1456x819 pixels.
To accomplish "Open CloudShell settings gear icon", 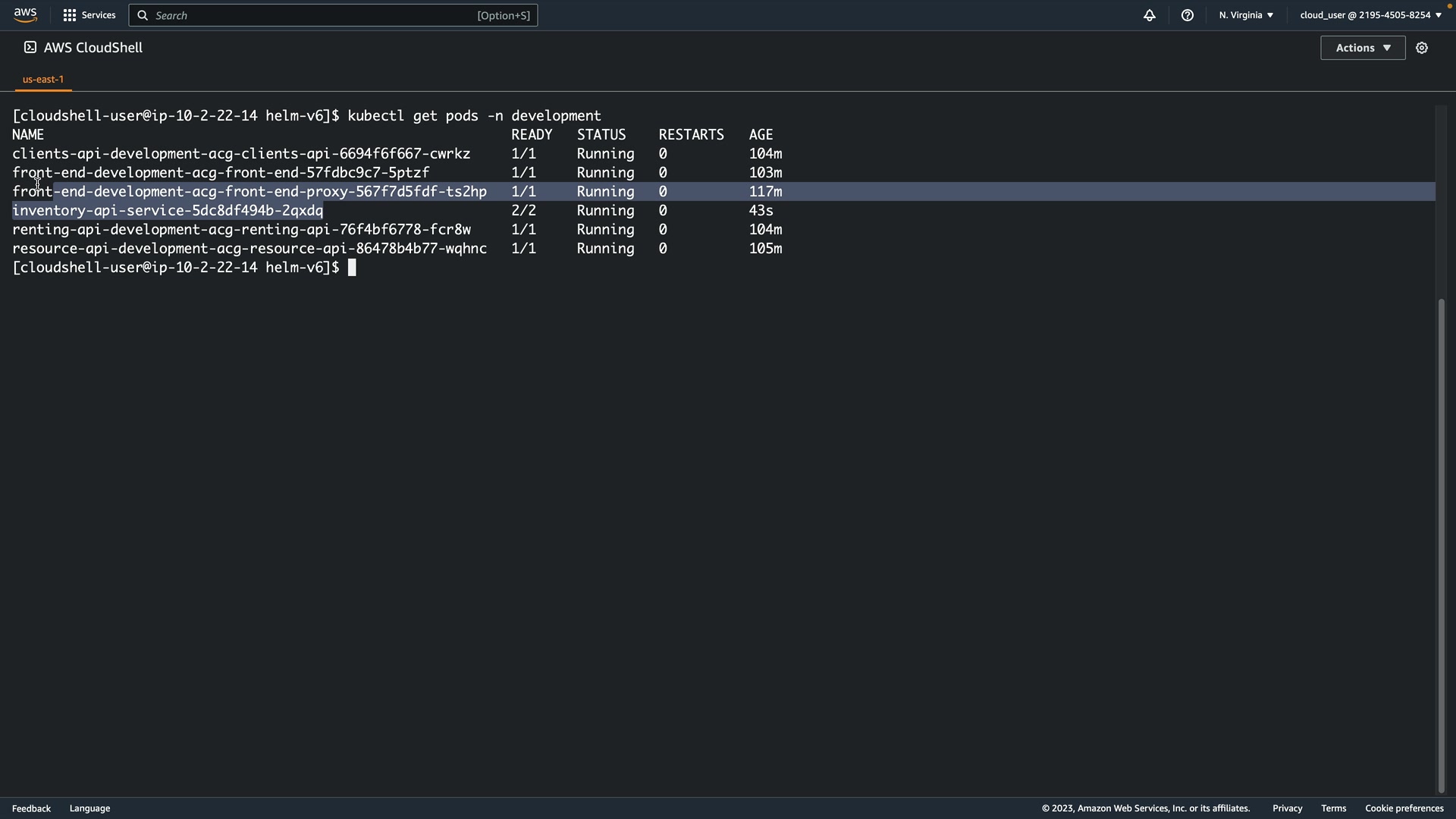I will (x=1422, y=48).
